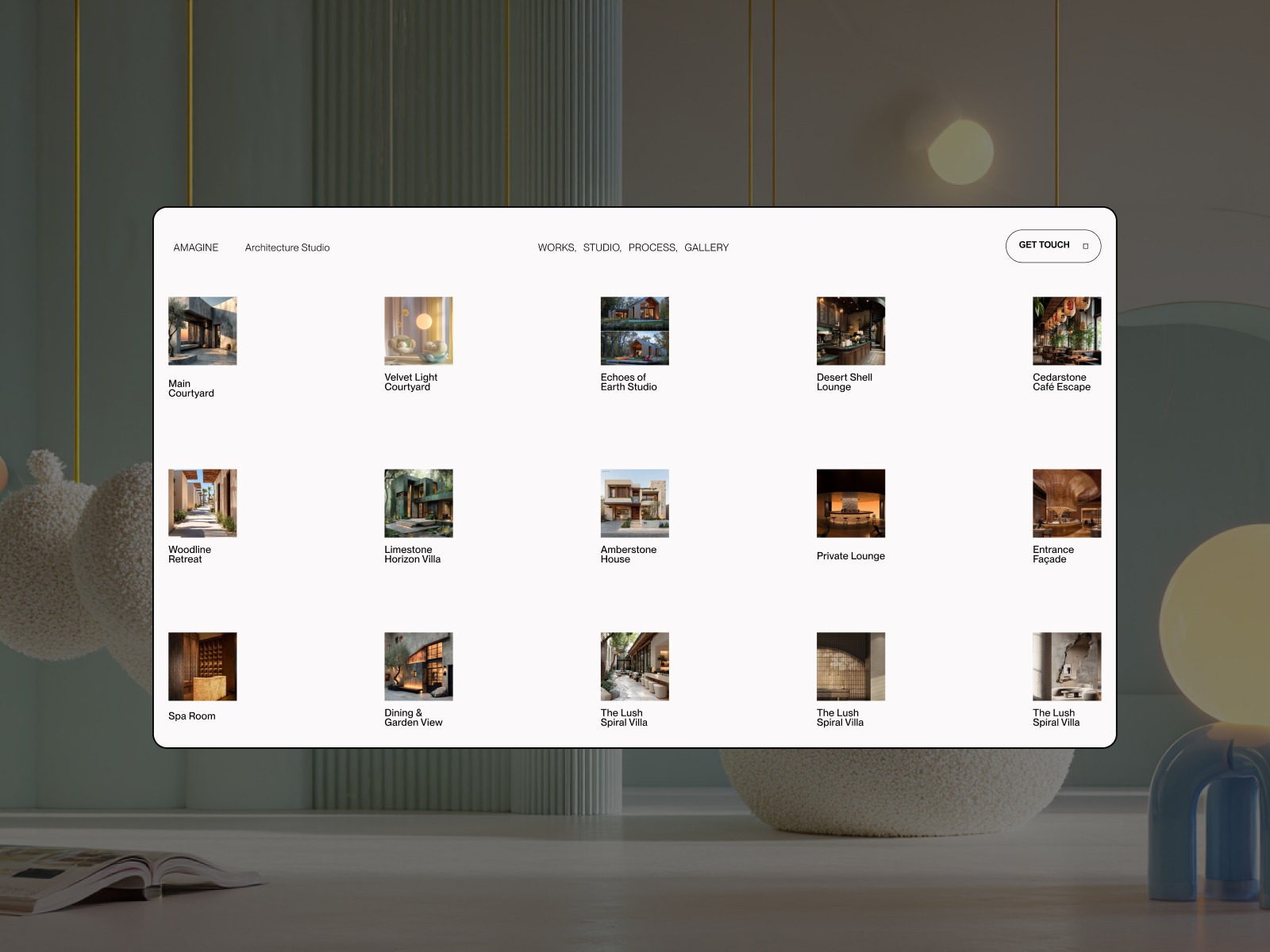Open the Amberstone House project image
Viewport: 1270px width, 952px height.
pyautogui.click(x=634, y=502)
